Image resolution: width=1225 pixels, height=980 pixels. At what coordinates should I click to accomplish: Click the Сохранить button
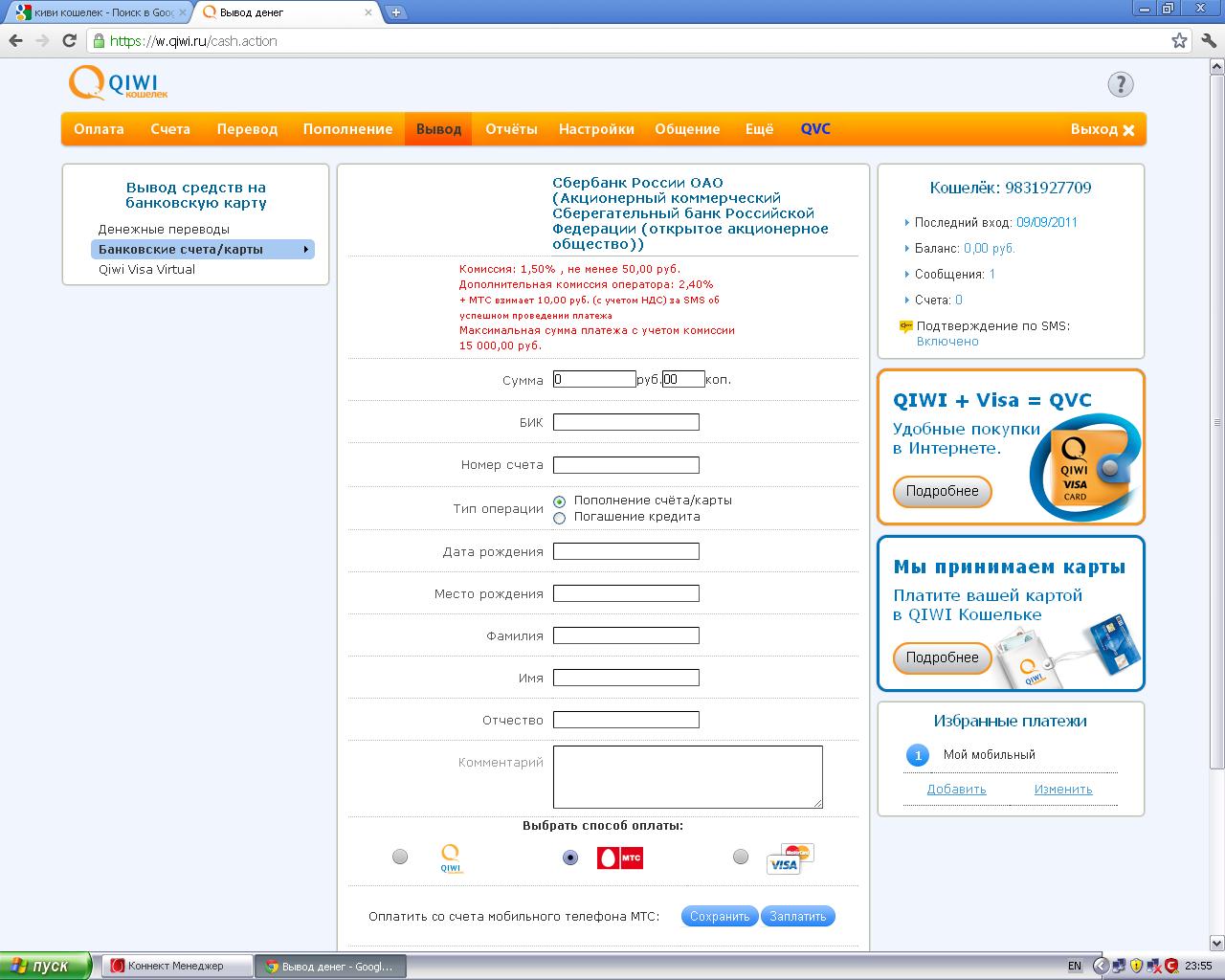(x=720, y=917)
